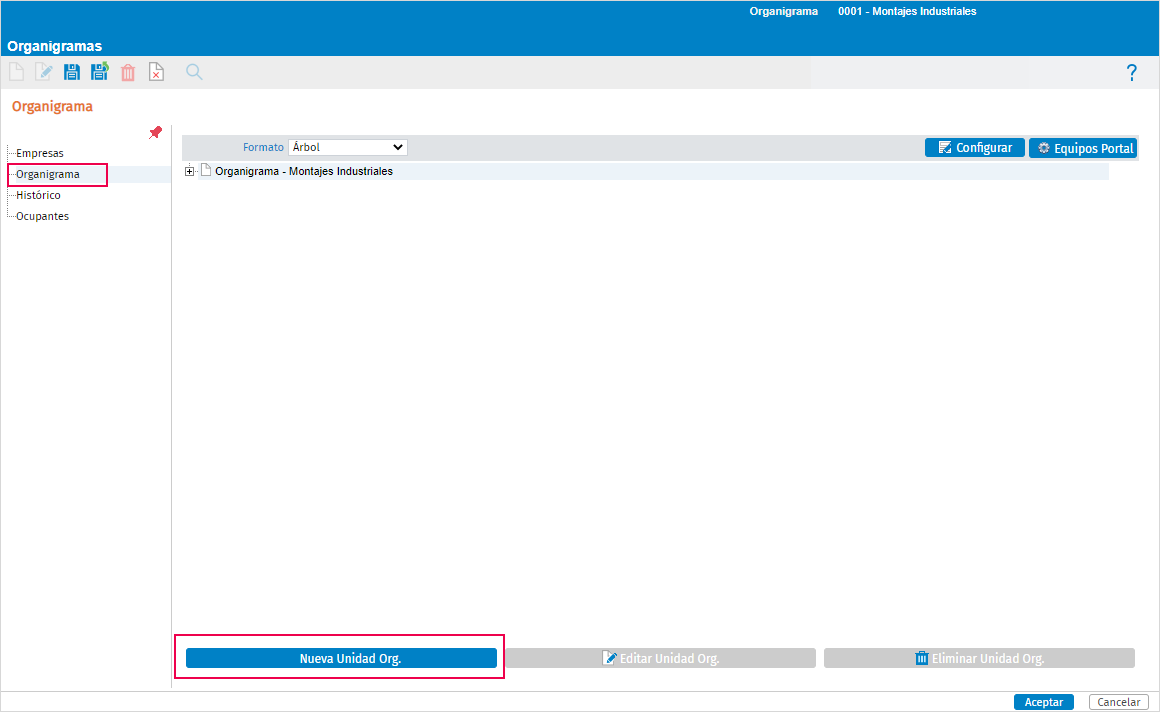The image size is (1160, 712).
Task: Confirm with the Aceptar button
Action: [x=1043, y=702]
